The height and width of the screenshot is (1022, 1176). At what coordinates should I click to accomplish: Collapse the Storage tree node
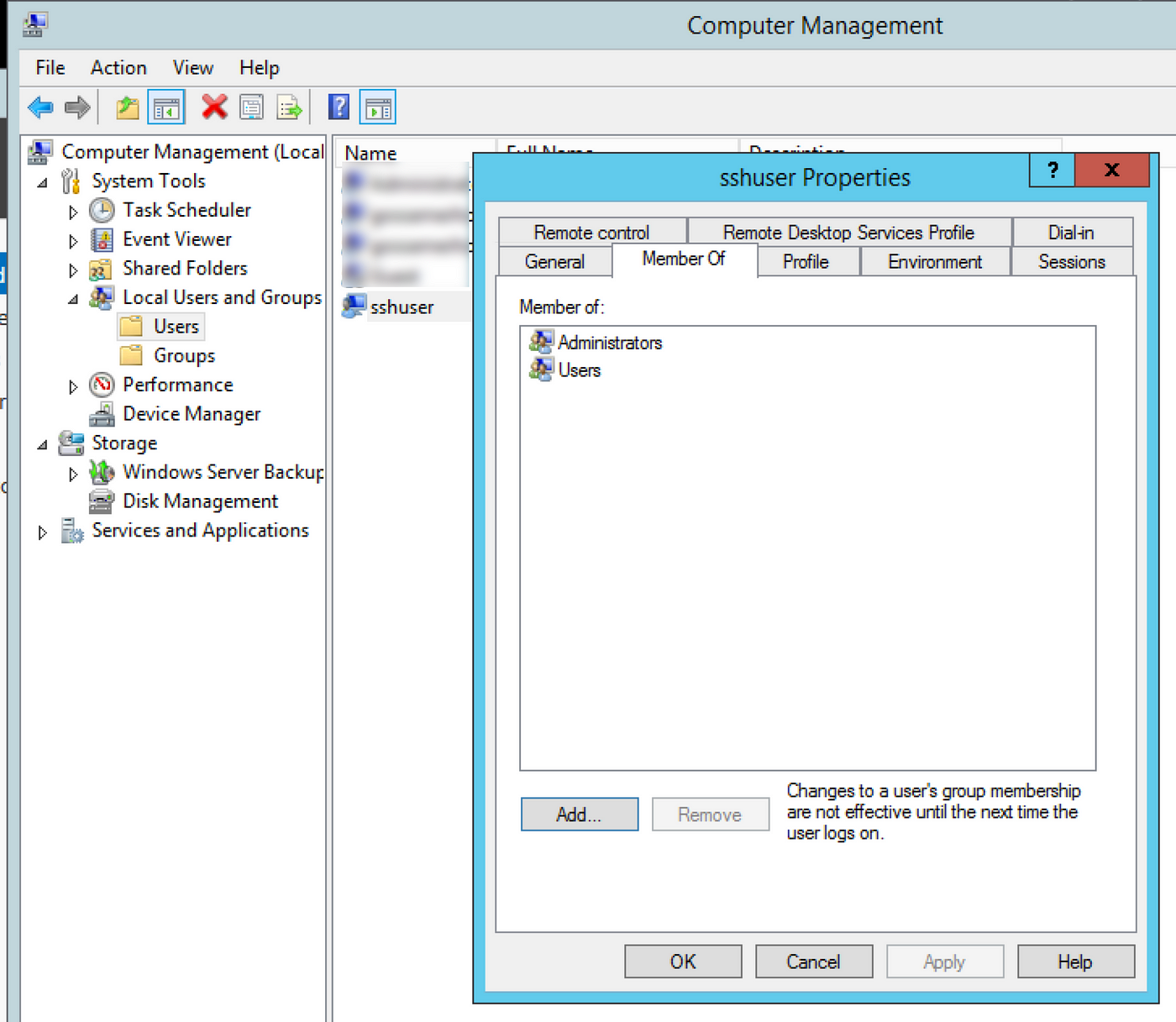coord(42,444)
